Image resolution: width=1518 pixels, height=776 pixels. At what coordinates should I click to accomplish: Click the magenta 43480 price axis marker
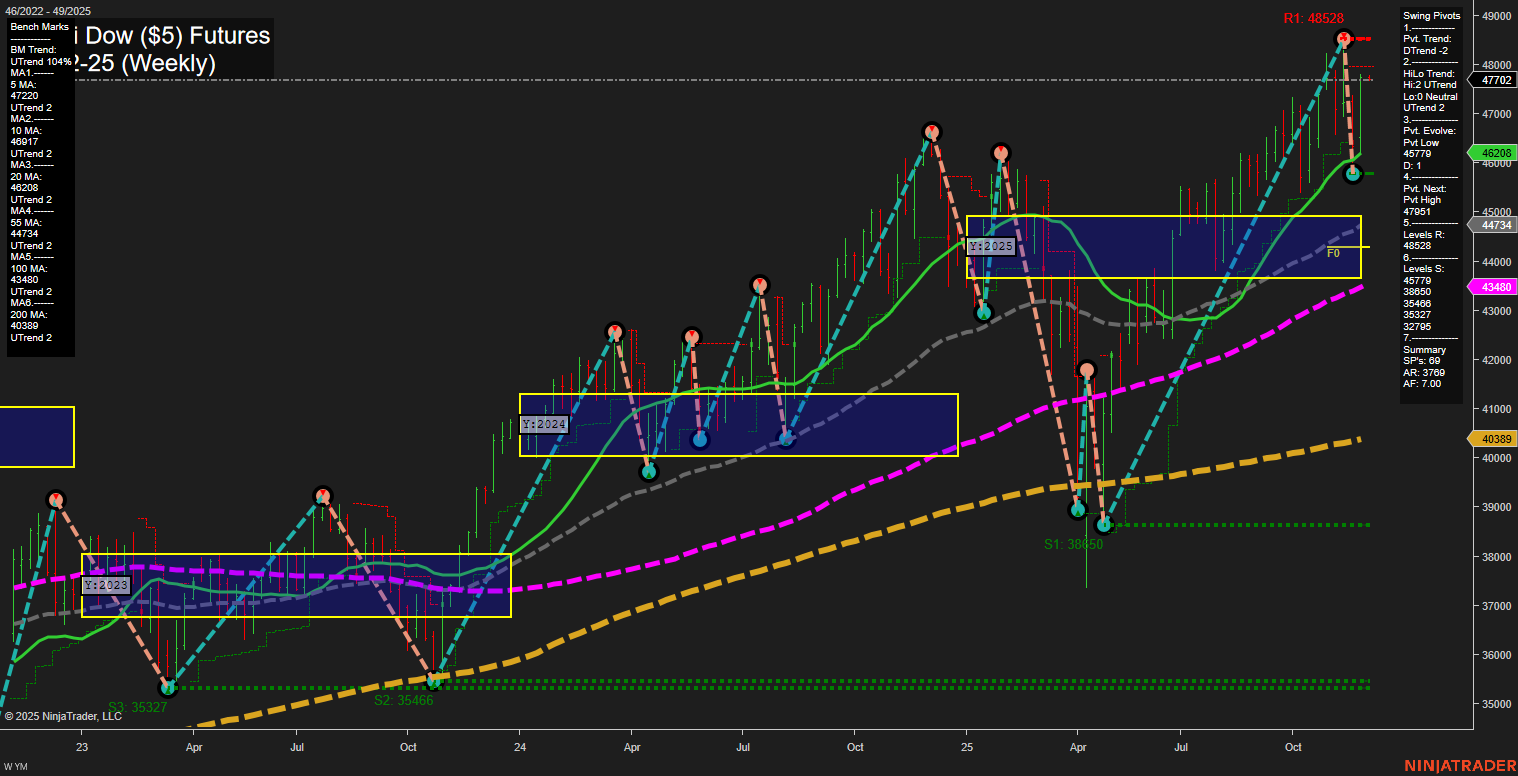point(1493,287)
